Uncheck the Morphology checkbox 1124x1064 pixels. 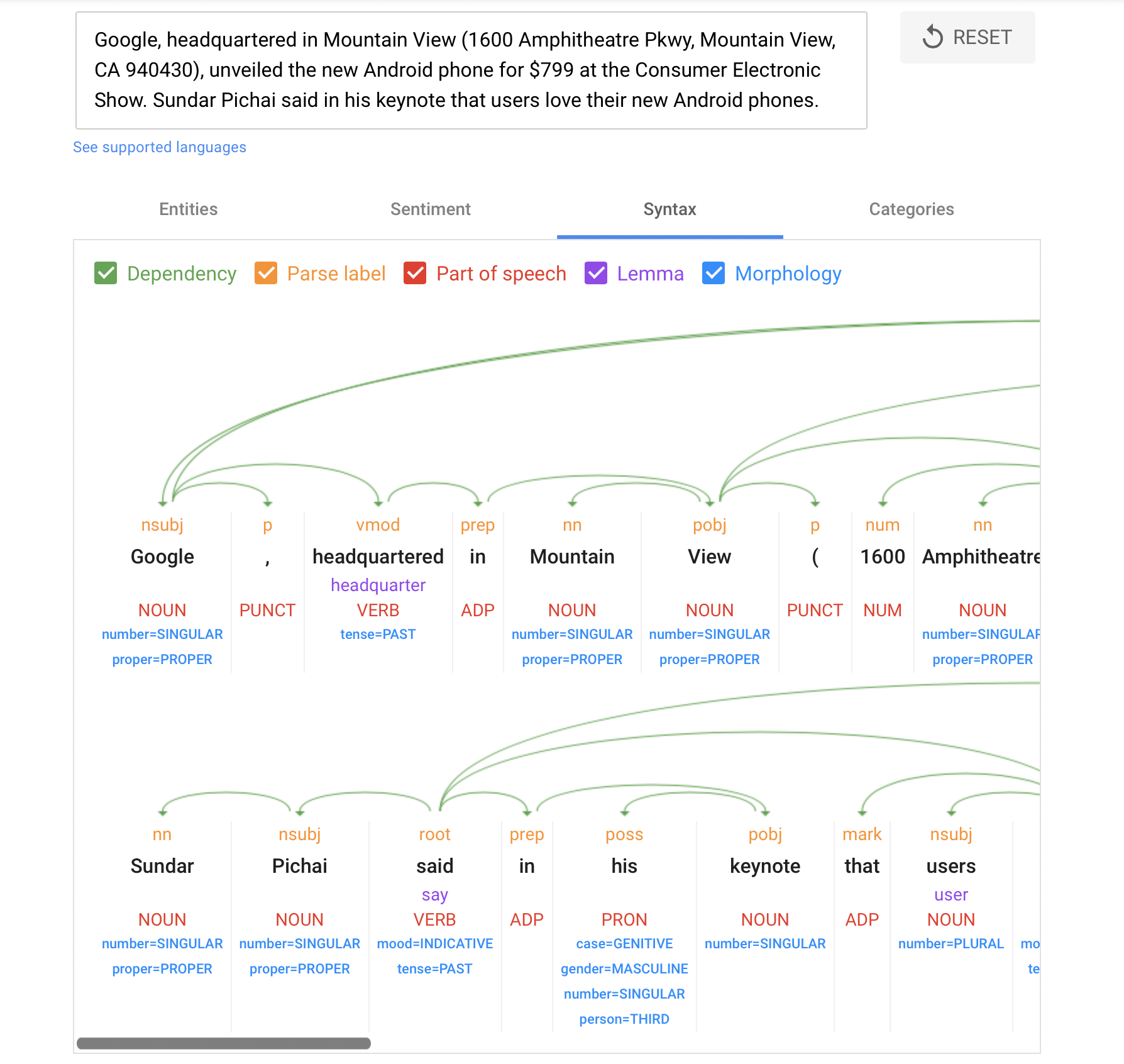[714, 274]
